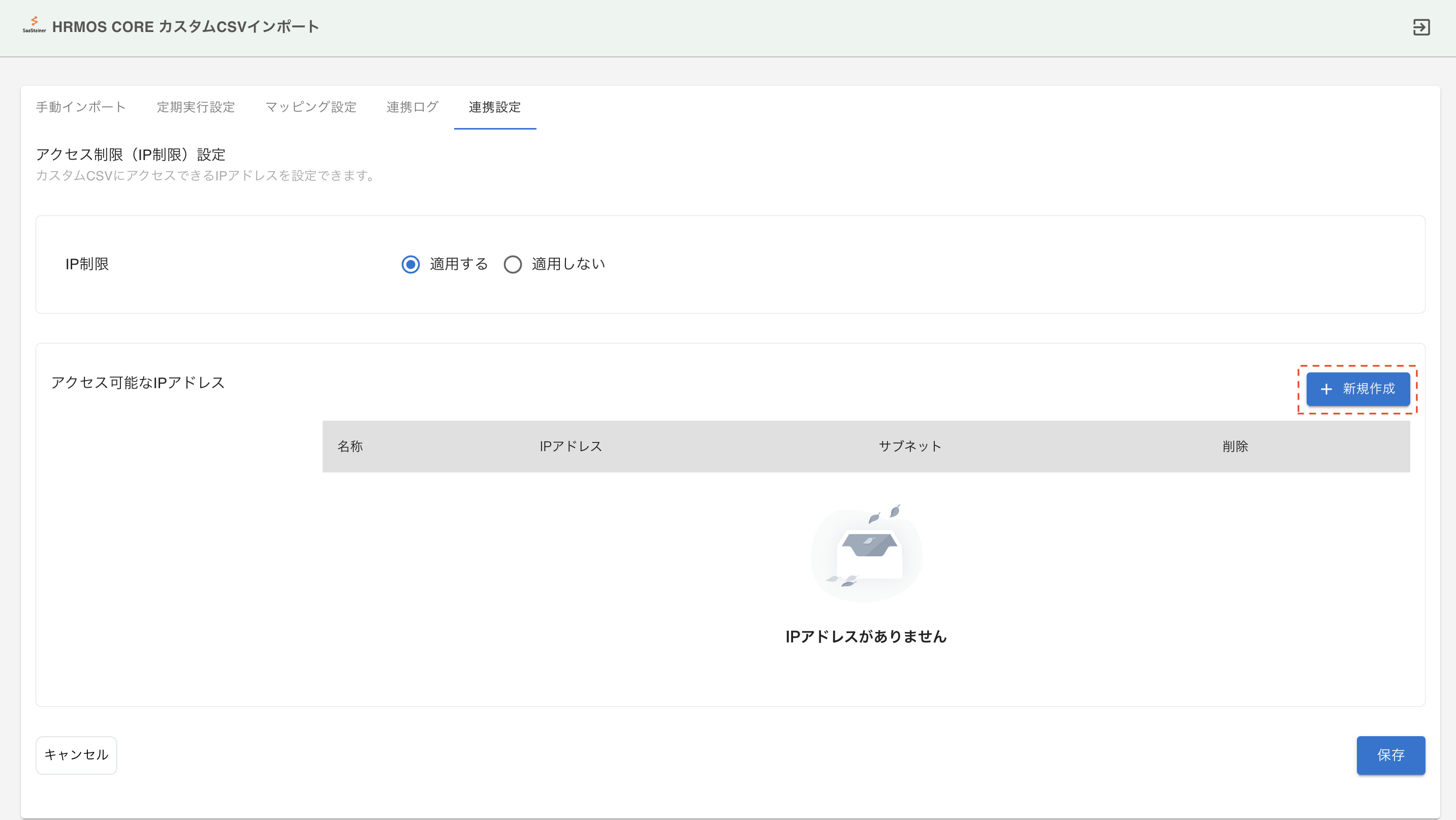
Task: Click the IPアドレス column header
Action: (x=571, y=447)
